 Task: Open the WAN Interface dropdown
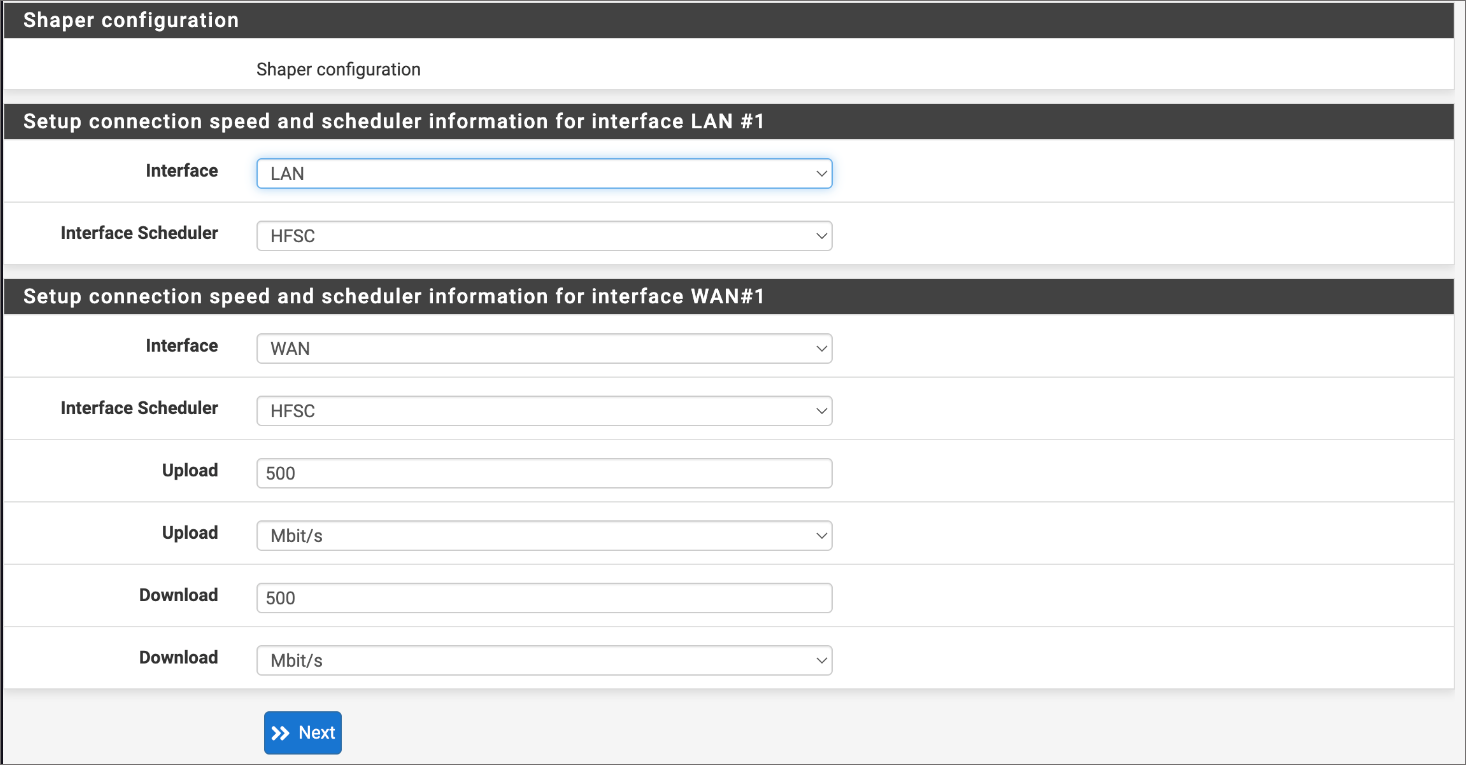544,348
